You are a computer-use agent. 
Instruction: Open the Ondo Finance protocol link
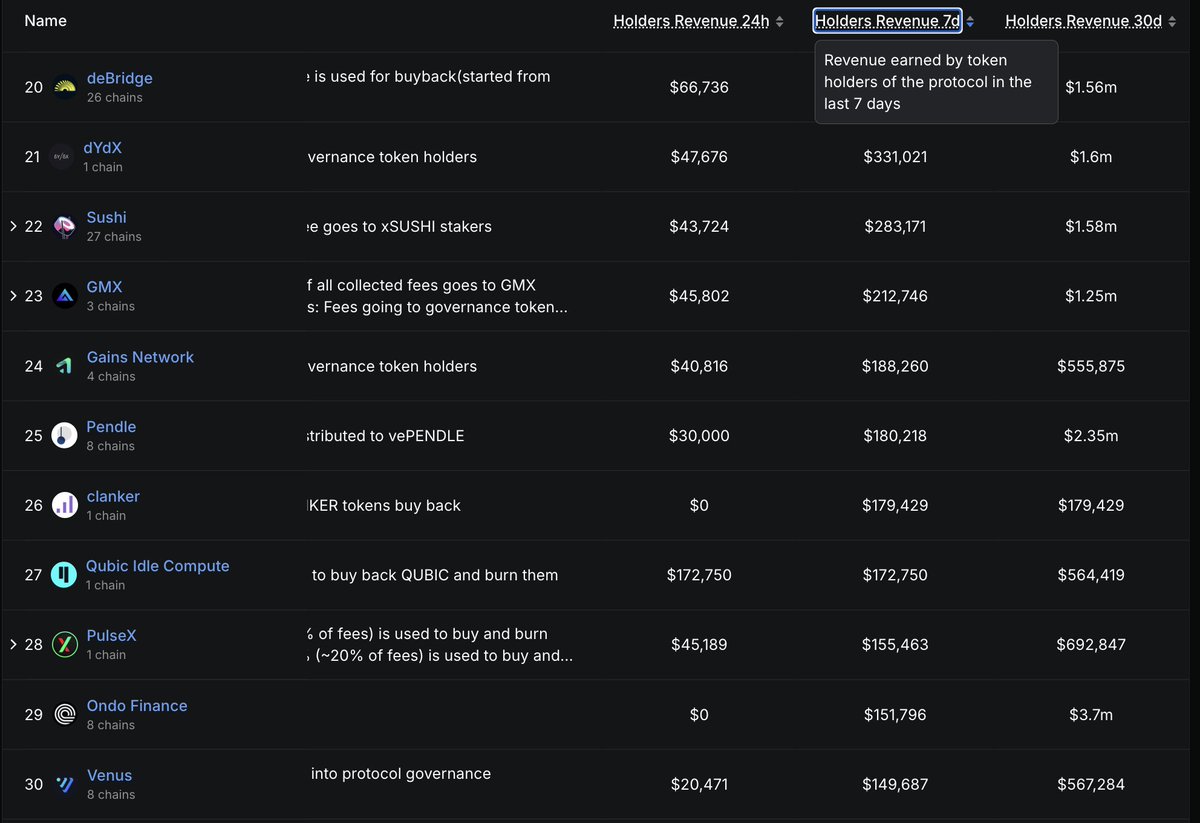[137, 706]
